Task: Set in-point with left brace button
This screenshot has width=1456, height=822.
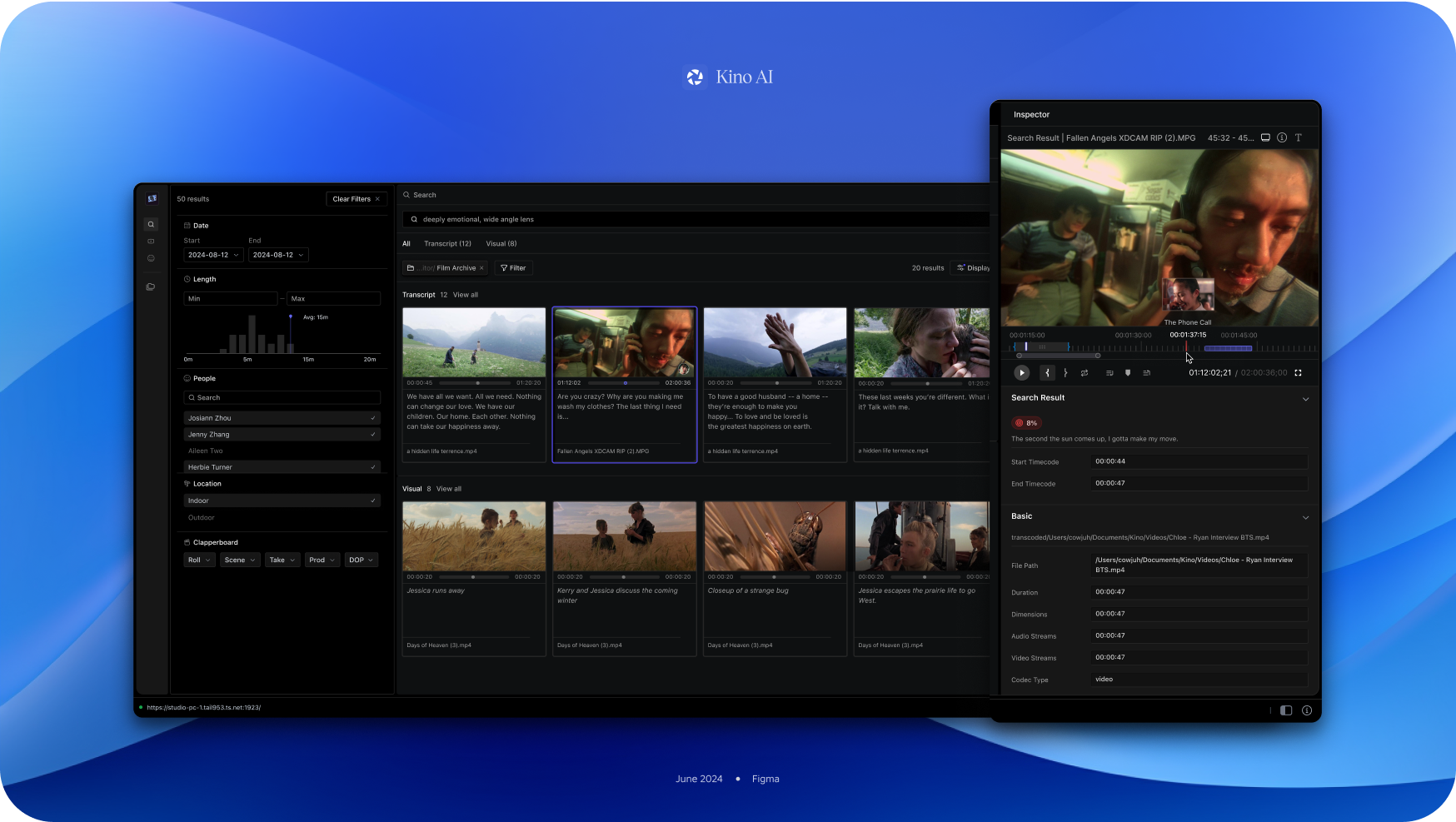Action: (x=1047, y=373)
